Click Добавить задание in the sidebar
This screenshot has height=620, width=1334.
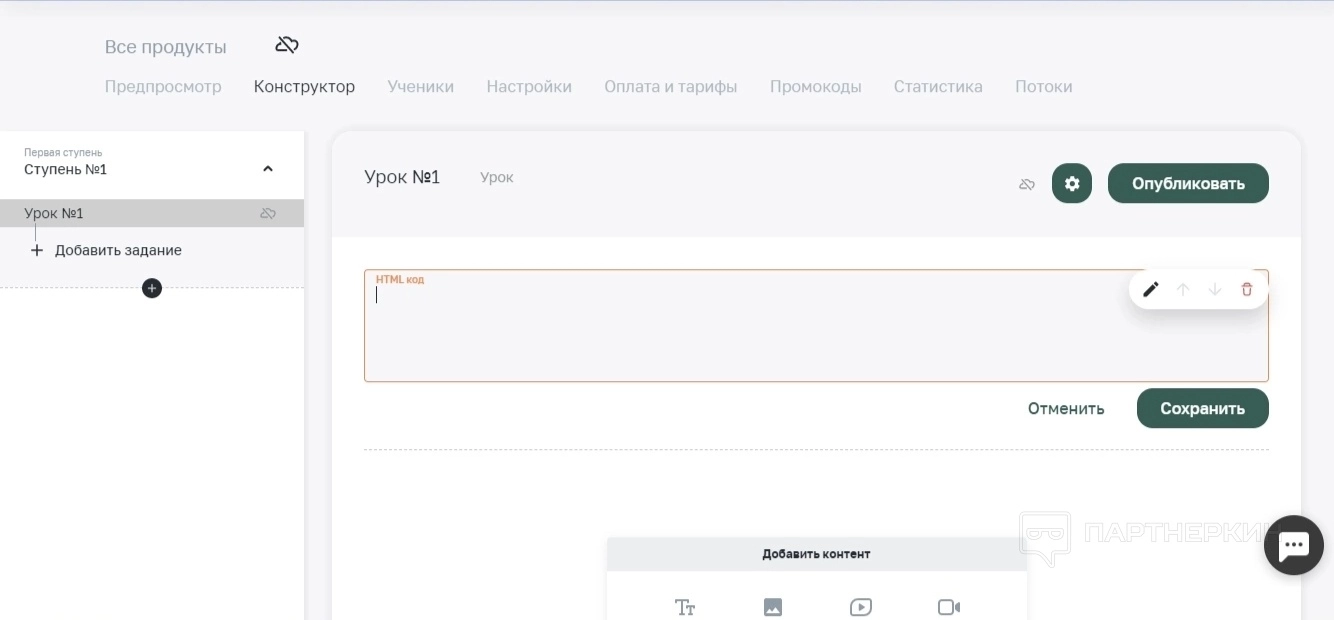point(118,250)
